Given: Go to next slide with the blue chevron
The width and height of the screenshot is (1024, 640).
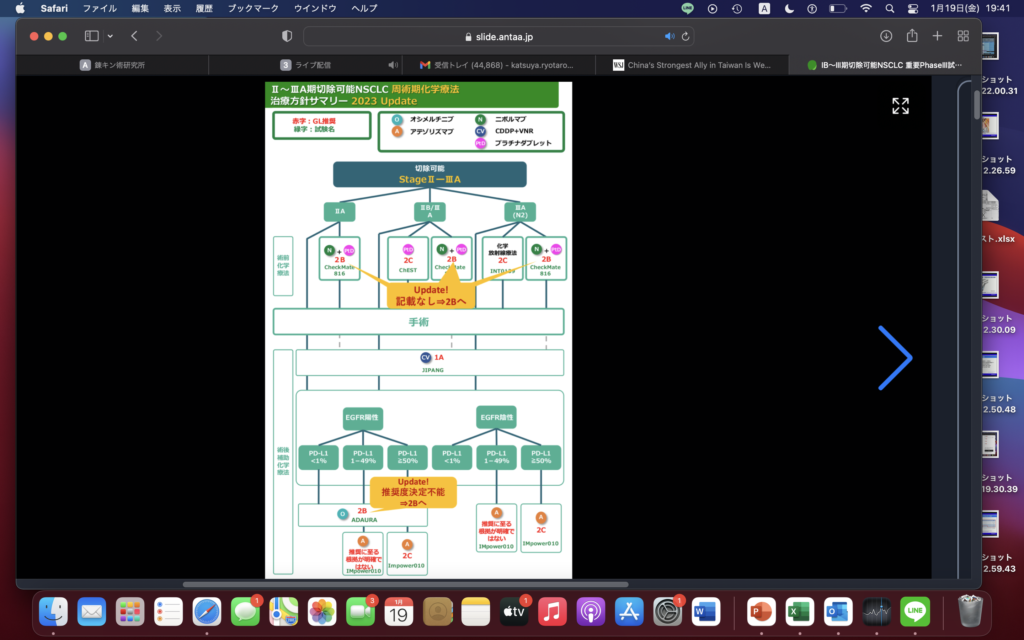Looking at the screenshot, I should click(895, 358).
